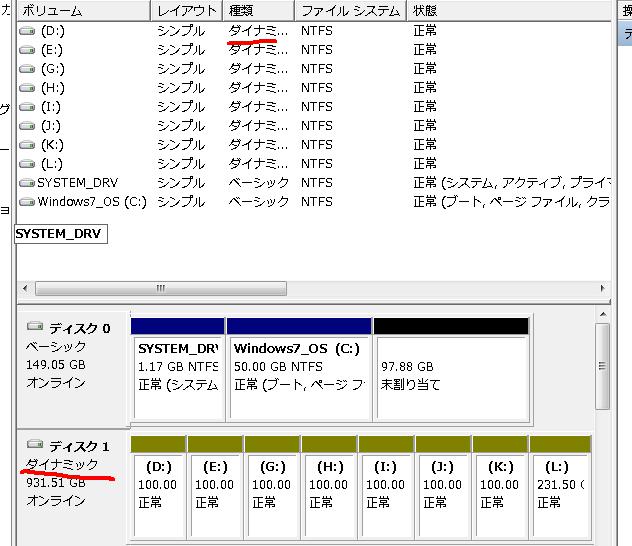The height and width of the screenshot is (546, 632).
Task: Select the (I:) volume name in the list
Action: tap(51, 107)
